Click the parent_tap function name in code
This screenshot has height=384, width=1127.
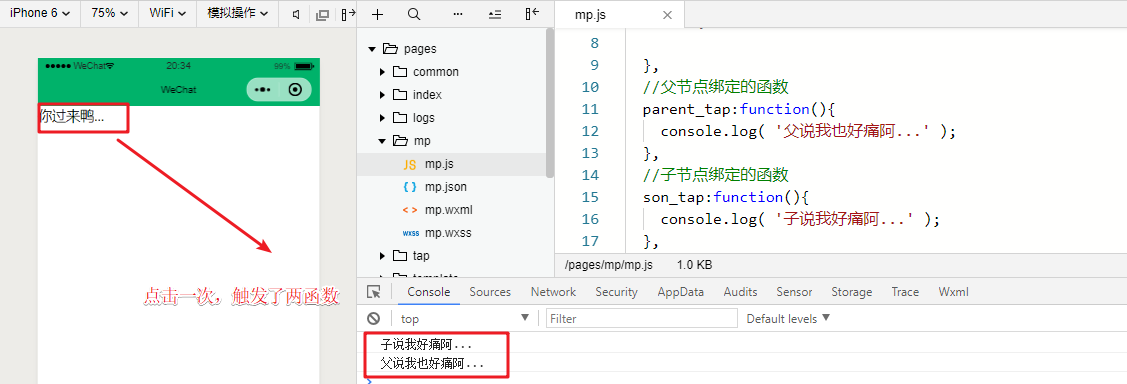[x=687, y=109]
